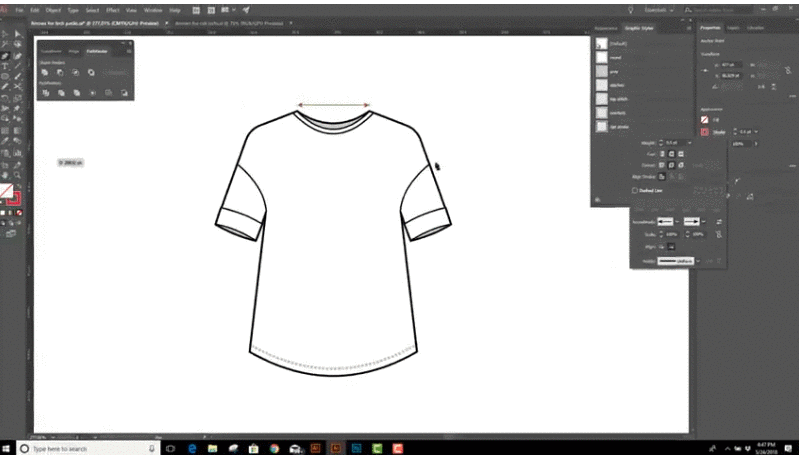Select the Selection (black arrow) tool

tap(5, 34)
